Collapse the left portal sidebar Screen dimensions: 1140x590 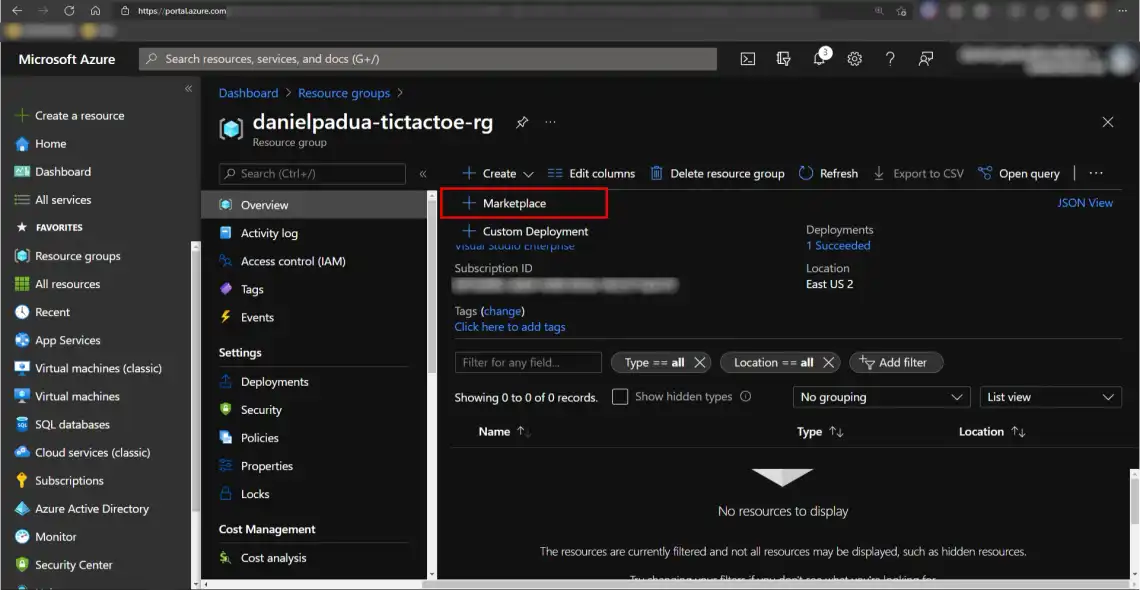point(188,89)
